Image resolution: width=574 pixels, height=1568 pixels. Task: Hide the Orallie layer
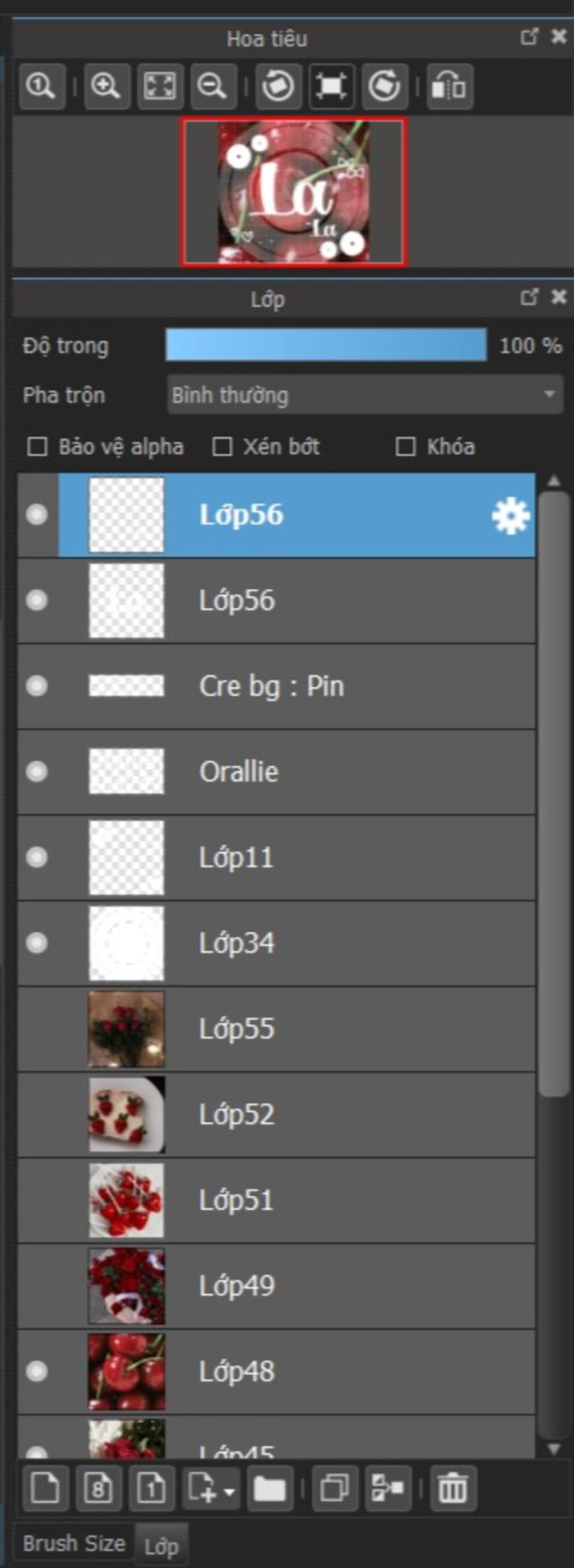pyautogui.click(x=36, y=772)
